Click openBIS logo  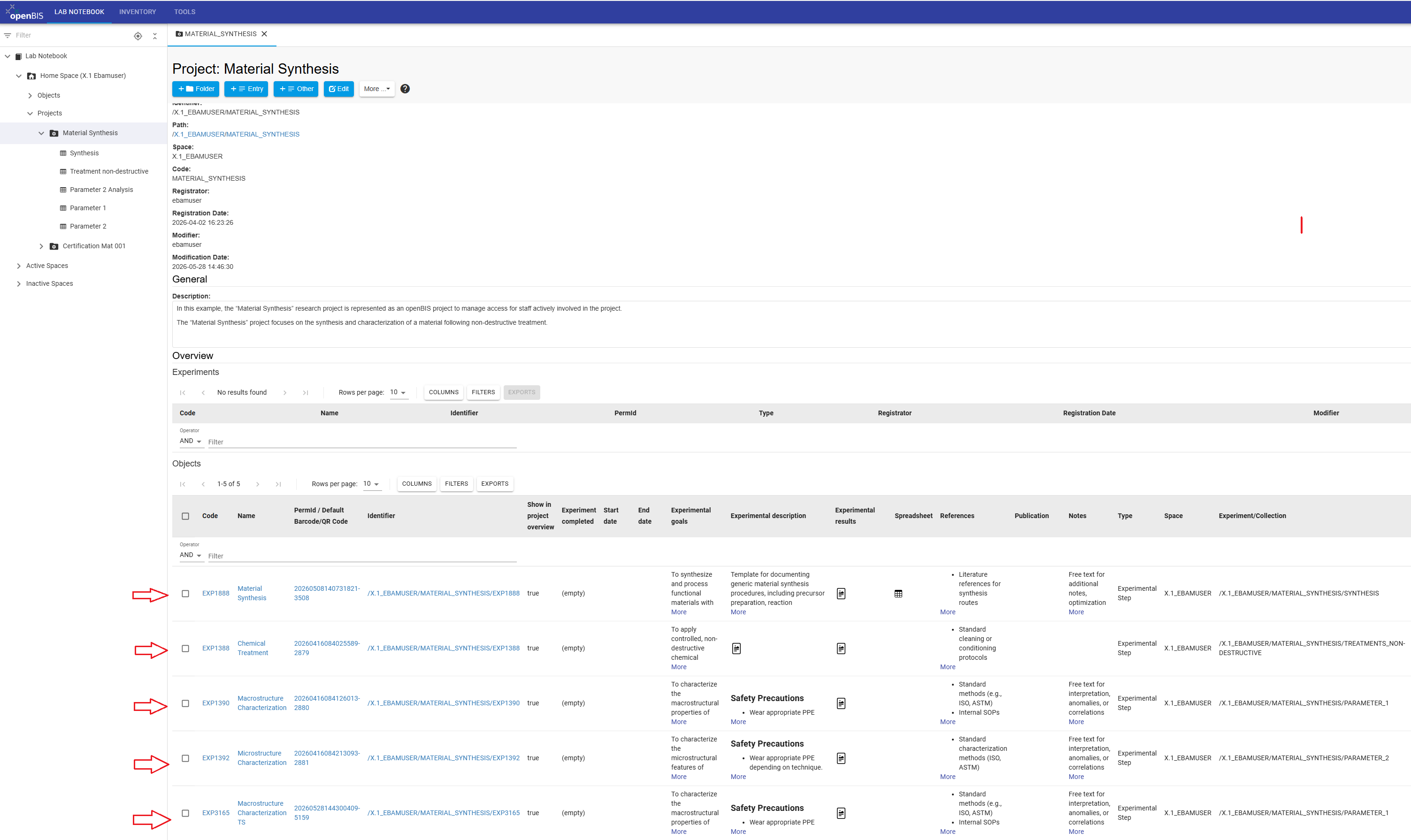tap(24, 12)
